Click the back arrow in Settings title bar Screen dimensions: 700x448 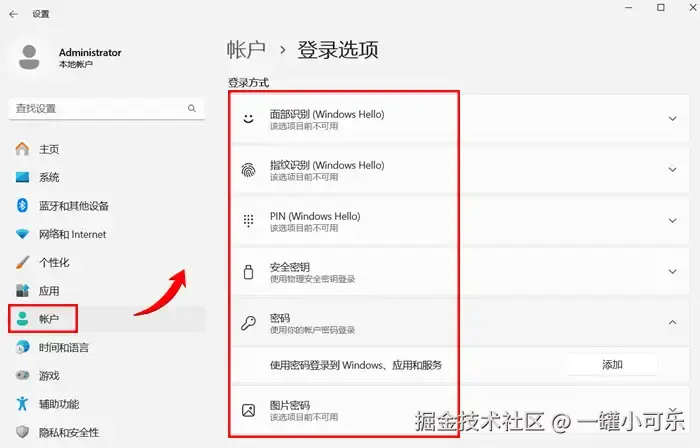[13, 14]
